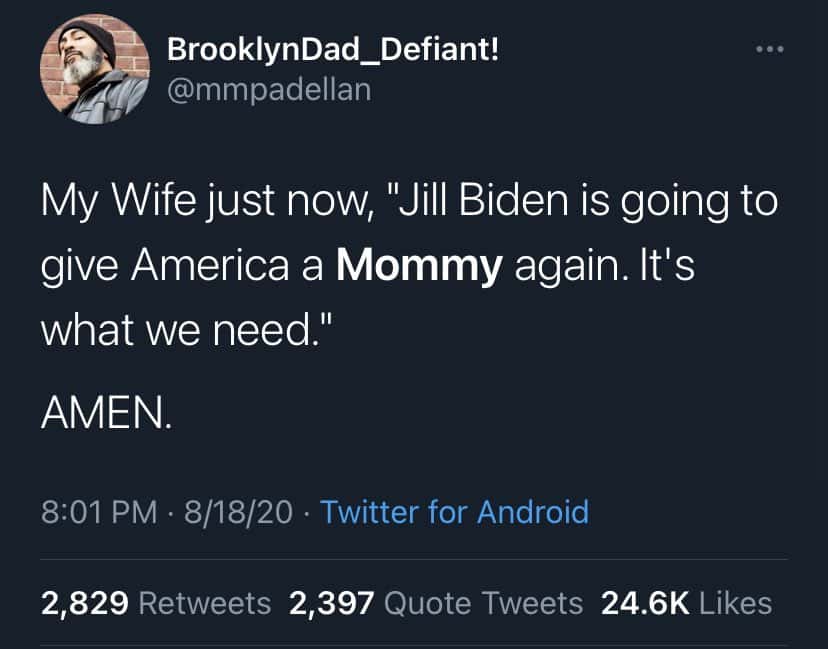Click the @mmpadellan handle
This screenshot has width=828, height=649.
tap(268, 89)
